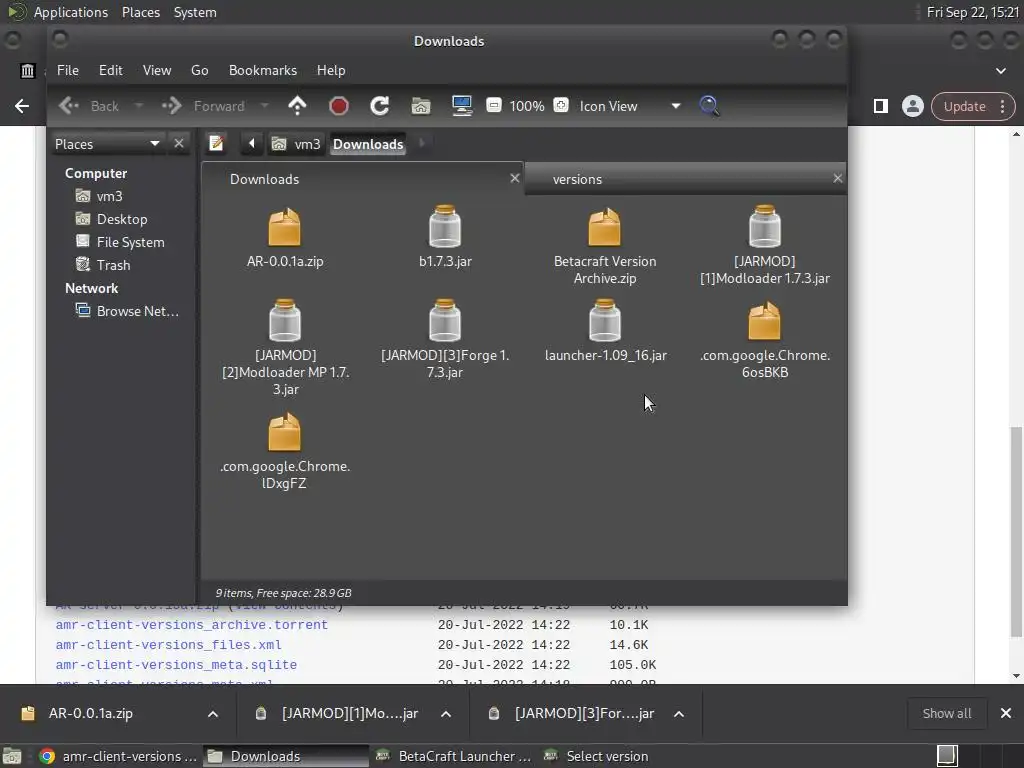1024x768 pixels.
Task: Select .com.google.Chrome.6osBKB folder icon
Action: click(x=765, y=321)
